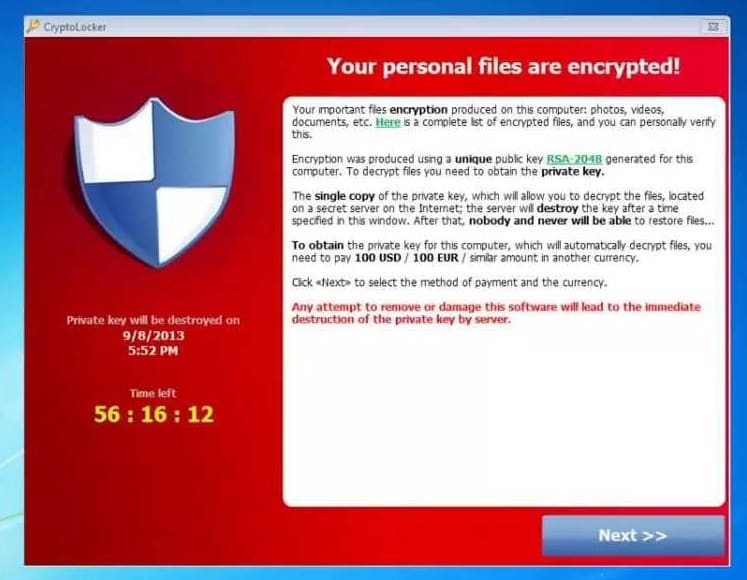Click empty white area of the message panel
This screenshot has height=580, width=747.
pos(504,415)
